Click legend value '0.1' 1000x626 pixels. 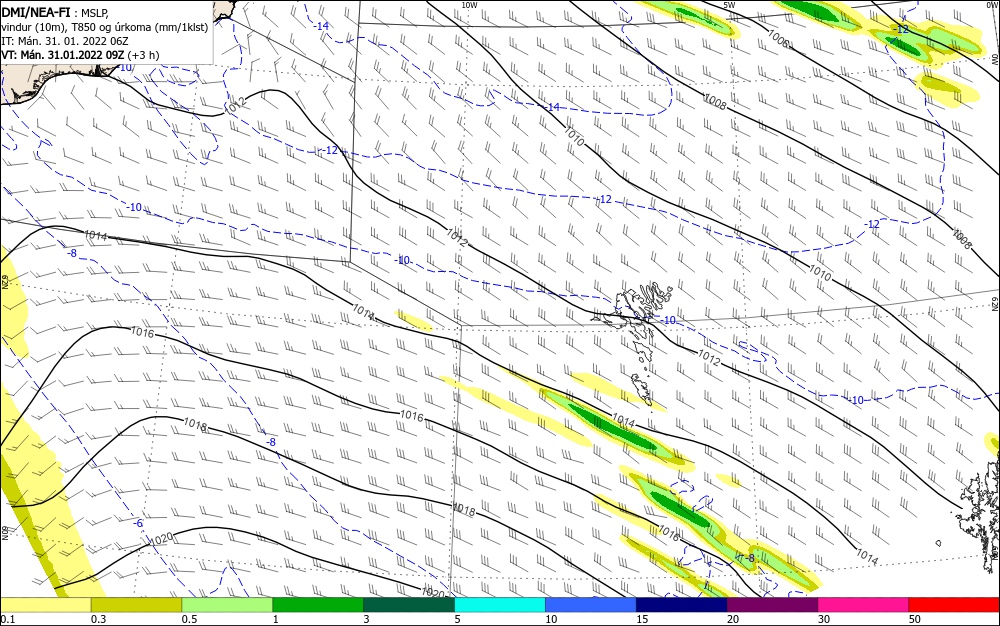point(8,619)
